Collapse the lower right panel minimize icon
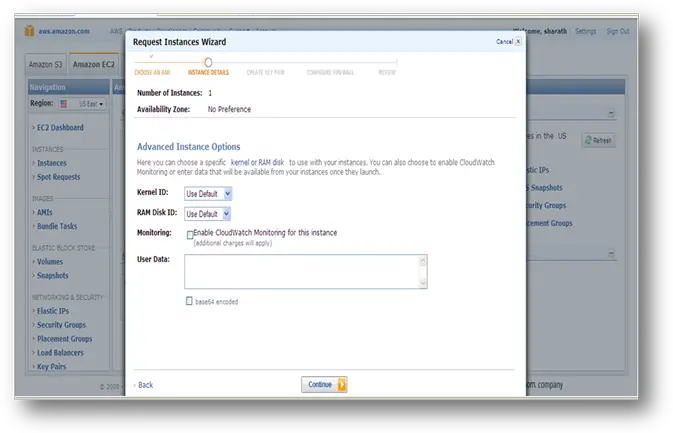673x433 pixels. 611,253
